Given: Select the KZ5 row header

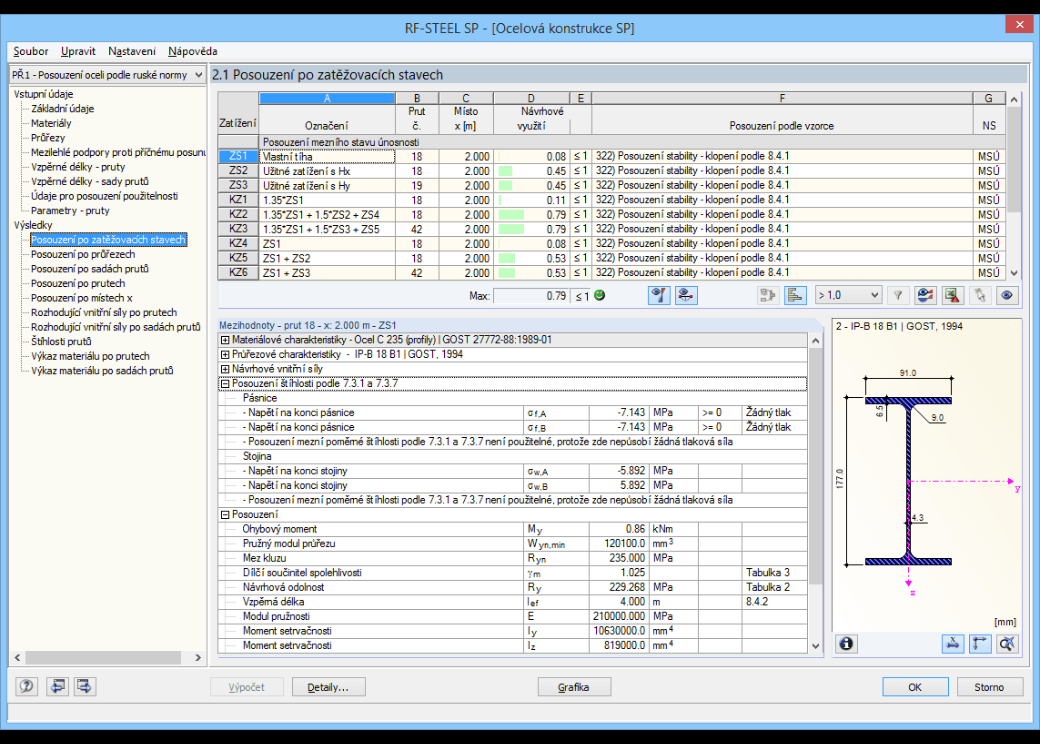Looking at the screenshot, I should 238,259.
